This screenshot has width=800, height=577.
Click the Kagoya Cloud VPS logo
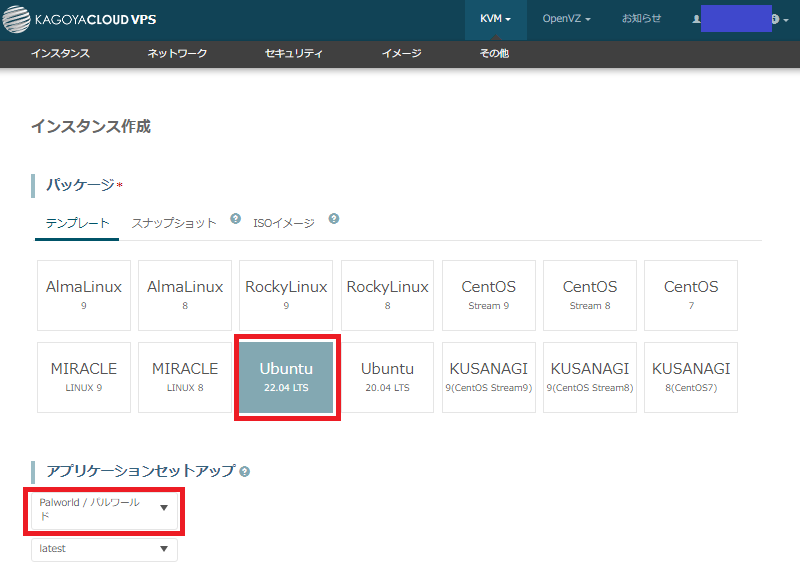pyautogui.click(x=83, y=19)
